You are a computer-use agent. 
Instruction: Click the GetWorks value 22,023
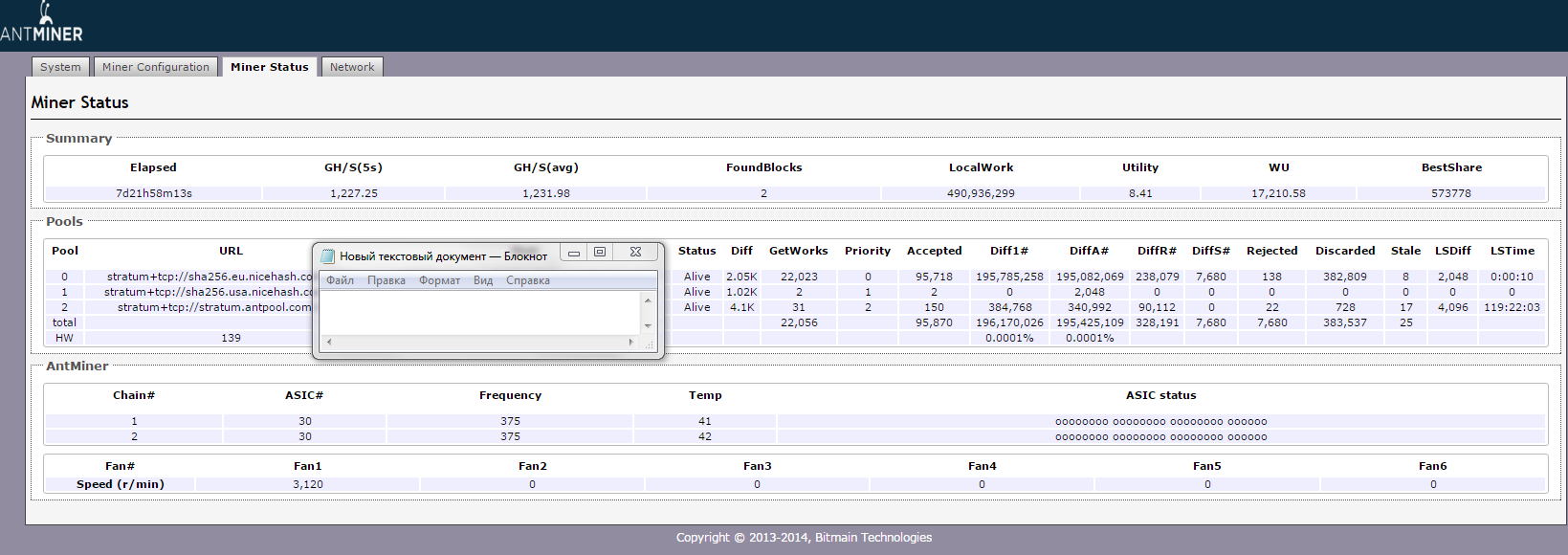click(799, 277)
